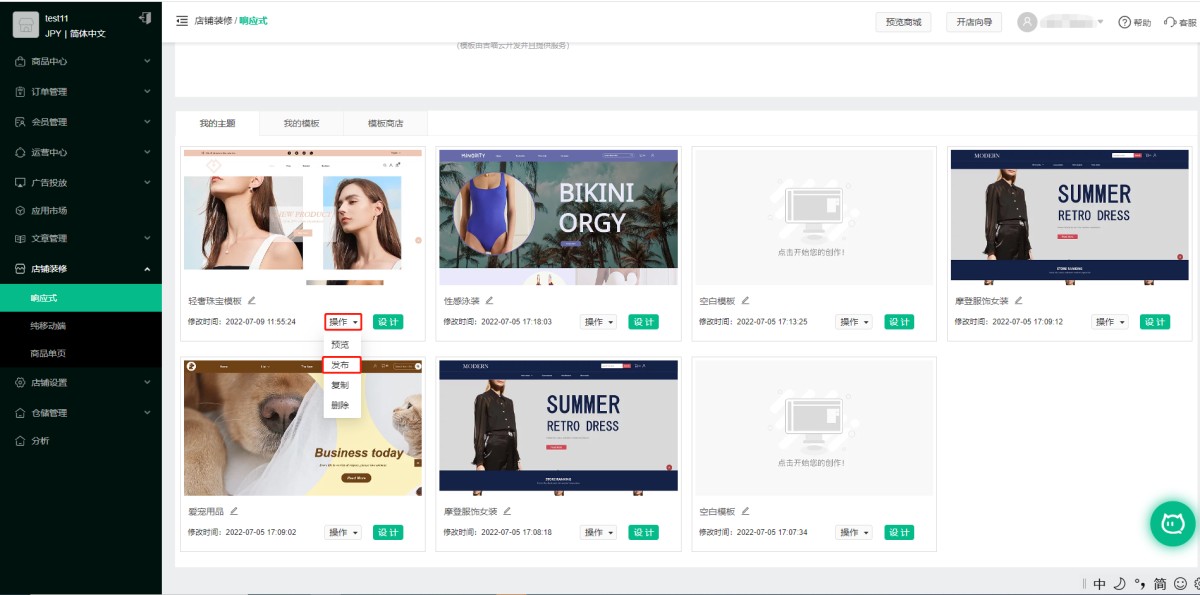Screen dimensions: 1200x595
Task: Open 操作 dropdown for 摩登服饰女装 top-row theme
Action: 1108,322
